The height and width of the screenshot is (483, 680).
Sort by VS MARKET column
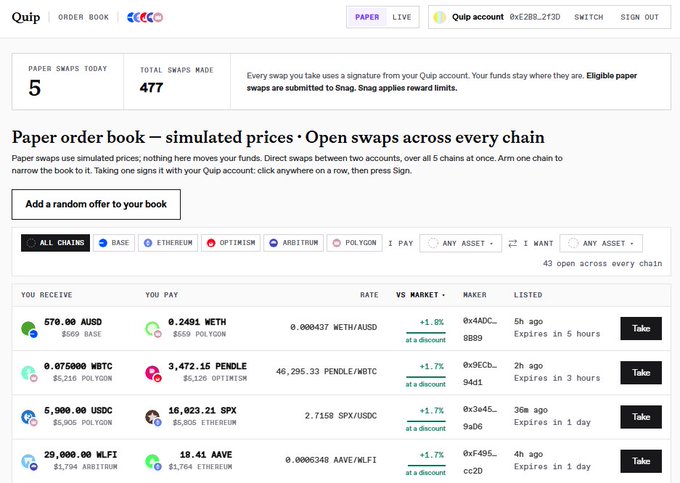coord(421,295)
